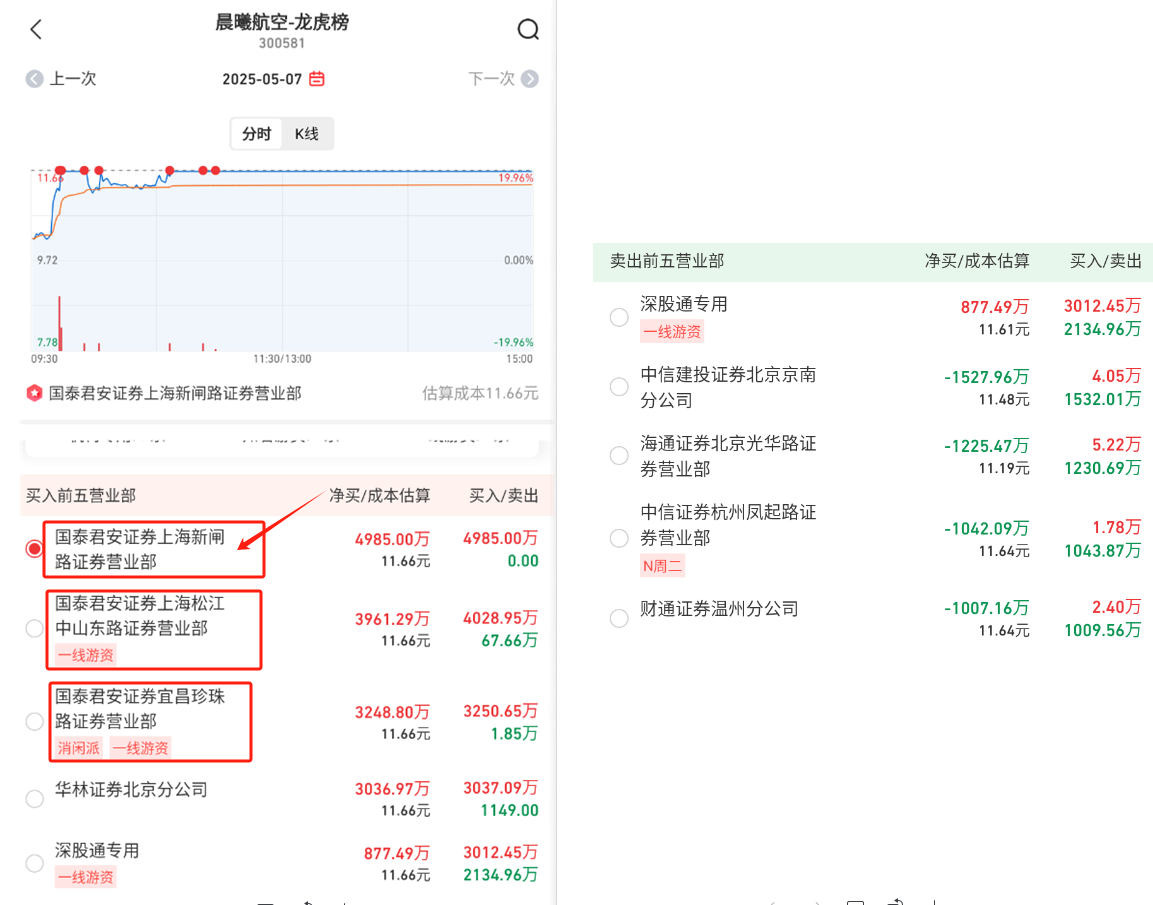Click 一线游资 tag under 宜昌珍珠路
Screen dimensions: 1153x905
[140, 748]
